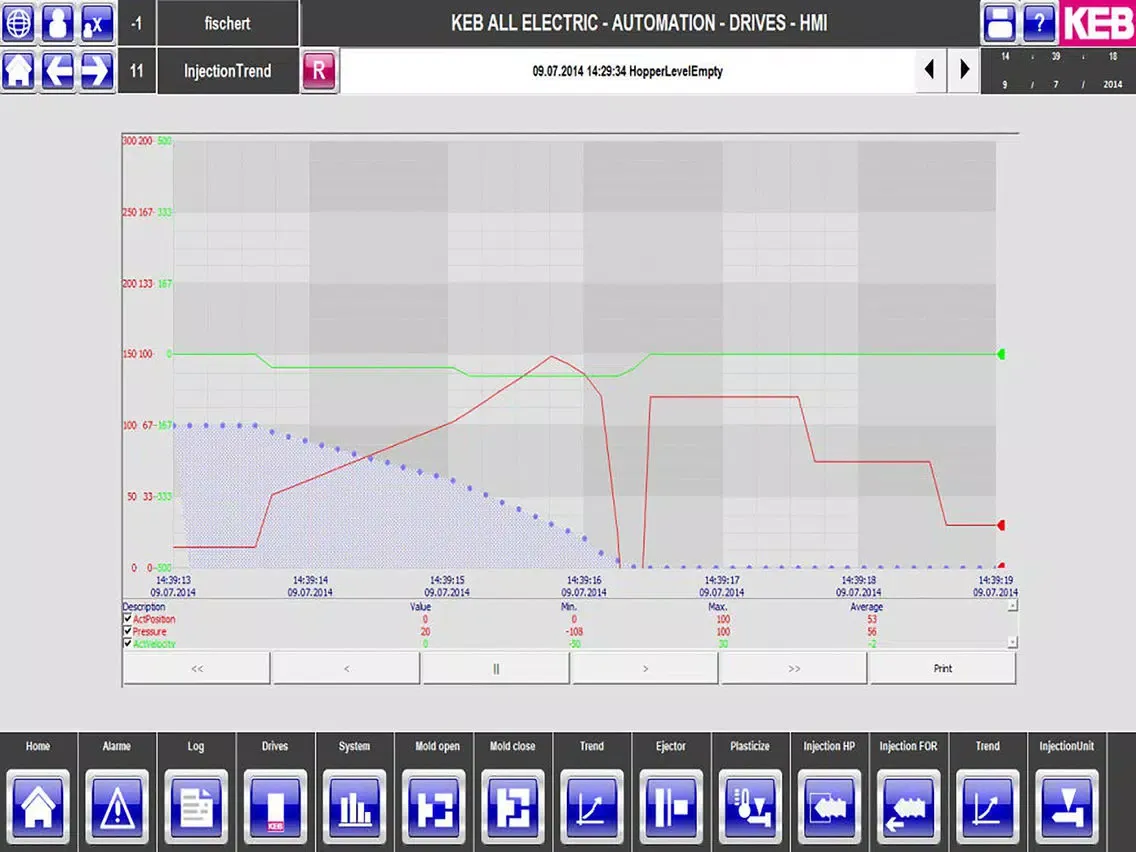The height and width of the screenshot is (852, 1136).
Task: Click the globe language icon
Action: click(x=18, y=23)
